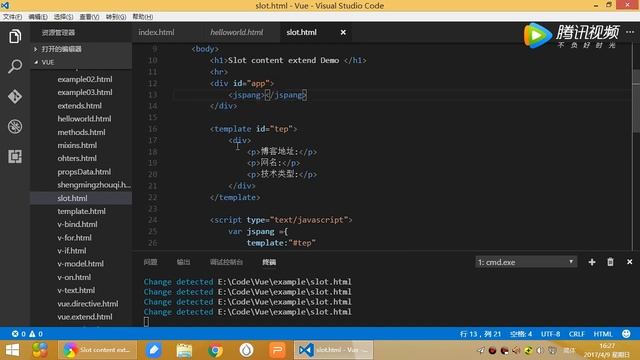Add a new terminal with plus icon

(592, 262)
